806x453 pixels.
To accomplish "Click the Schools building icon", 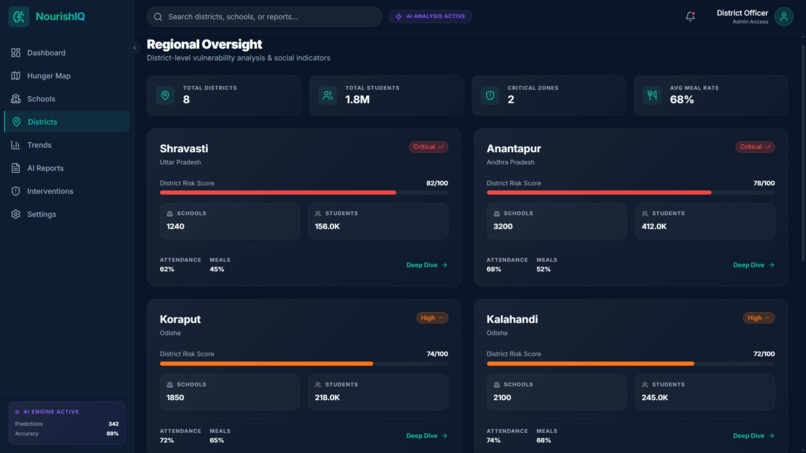I will pyautogui.click(x=15, y=99).
